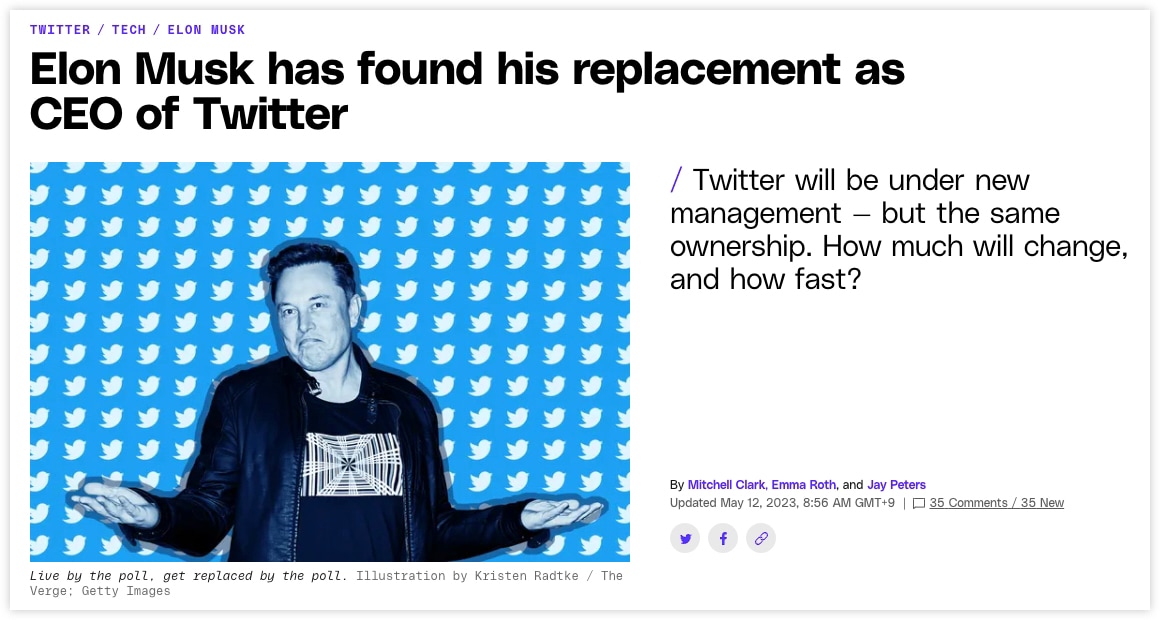The image size is (1160, 620).
Task: View author Jay Peters' profile
Action: (897, 485)
